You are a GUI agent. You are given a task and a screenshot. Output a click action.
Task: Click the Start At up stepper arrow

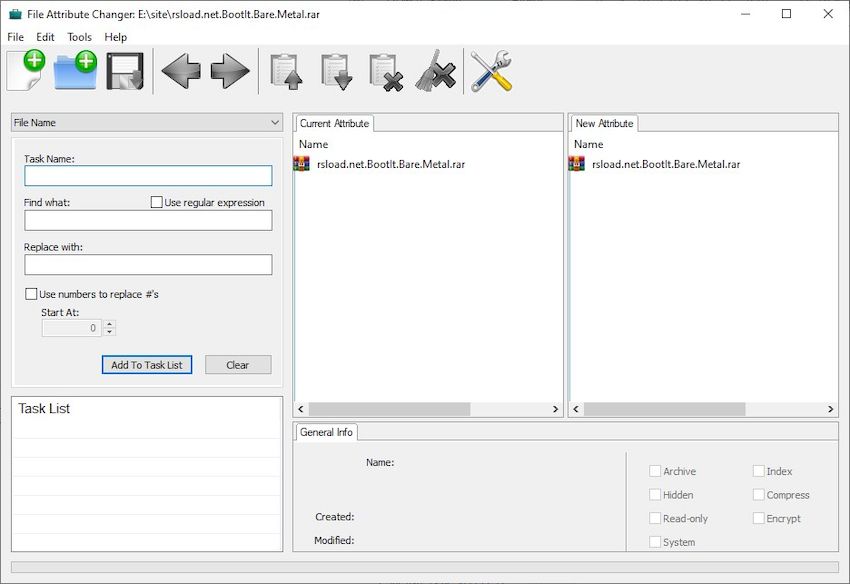tap(109, 323)
